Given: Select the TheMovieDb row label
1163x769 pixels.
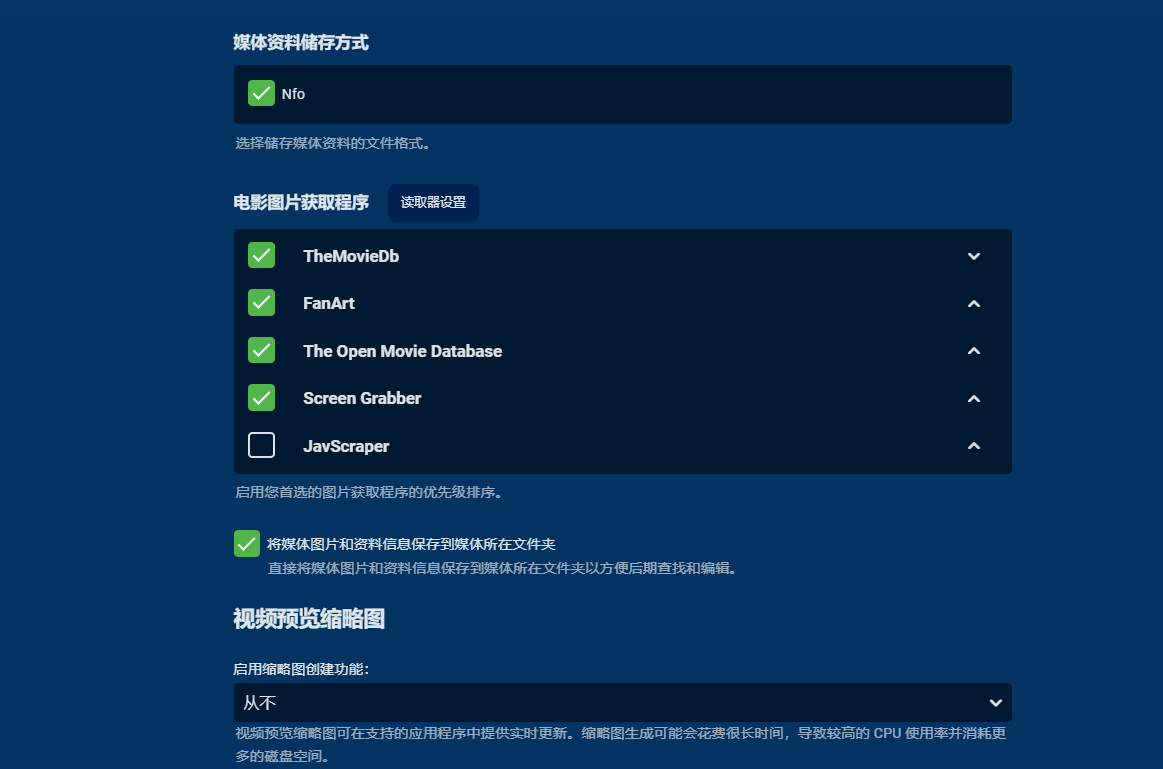Looking at the screenshot, I should pyautogui.click(x=351, y=256).
